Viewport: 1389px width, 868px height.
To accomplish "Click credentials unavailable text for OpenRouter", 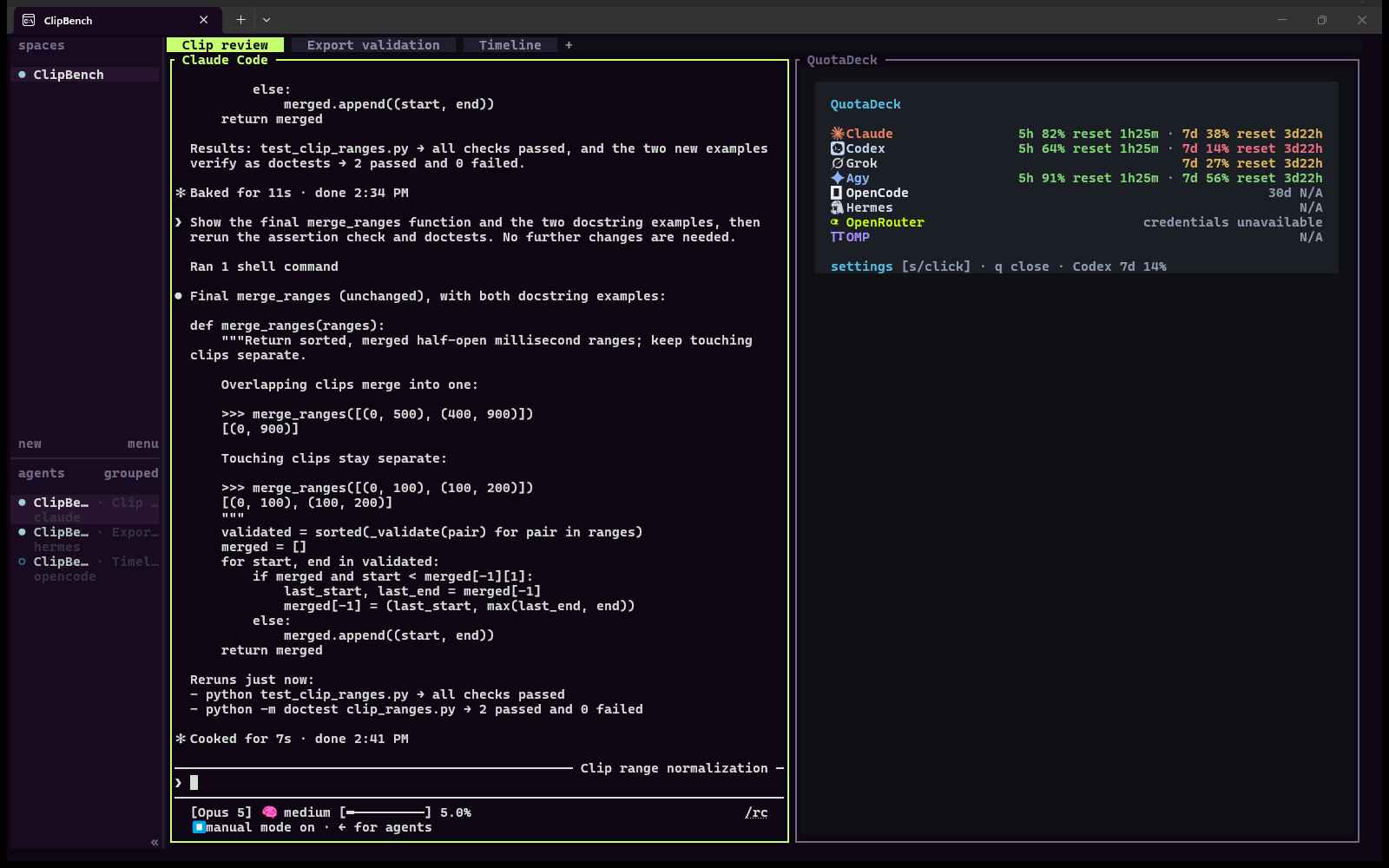I will tap(1233, 222).
